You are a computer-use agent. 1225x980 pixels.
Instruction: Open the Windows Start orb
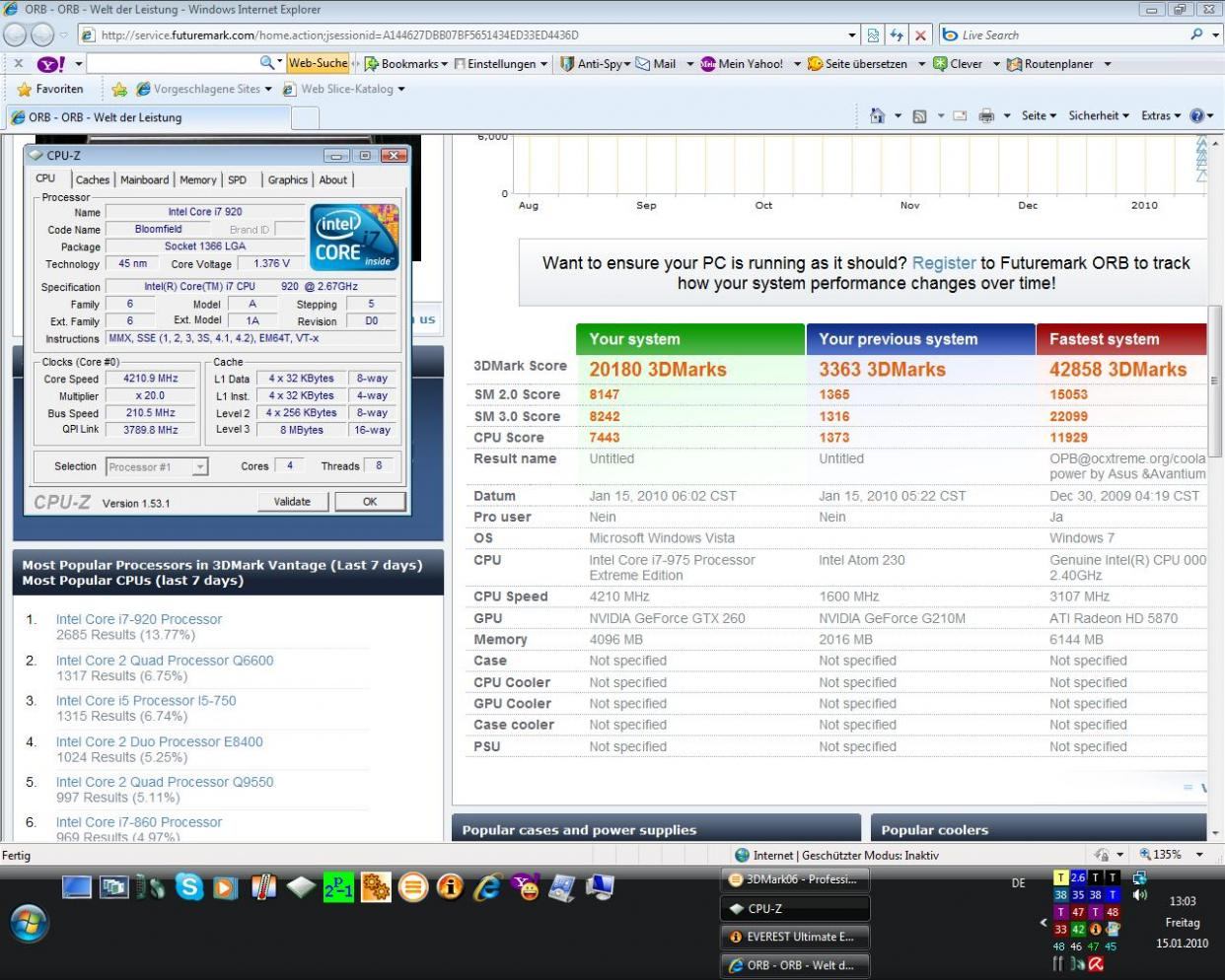(30, 924)
